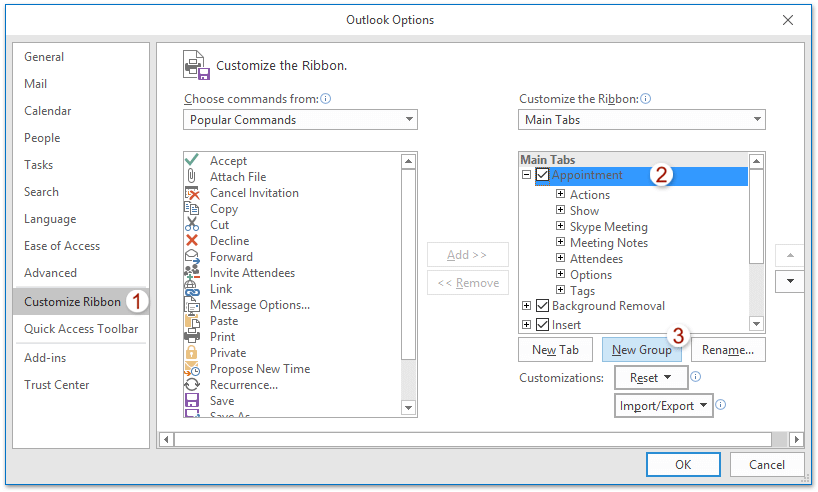This screenshot has height=492, width=818.
Task: Click the New Group button
Action: coord(642,350)
